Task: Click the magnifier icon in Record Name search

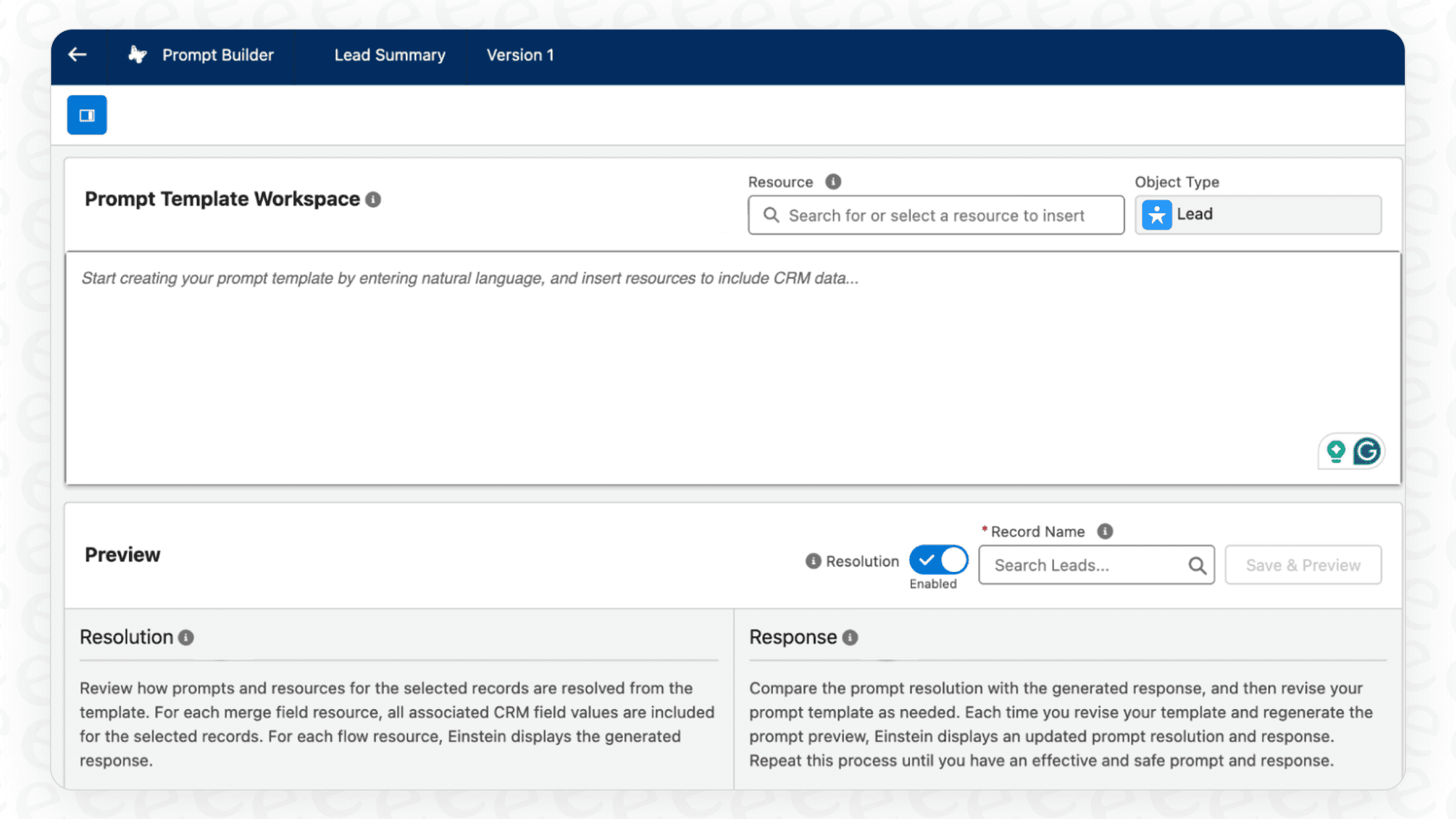Action: point(1197,565)
